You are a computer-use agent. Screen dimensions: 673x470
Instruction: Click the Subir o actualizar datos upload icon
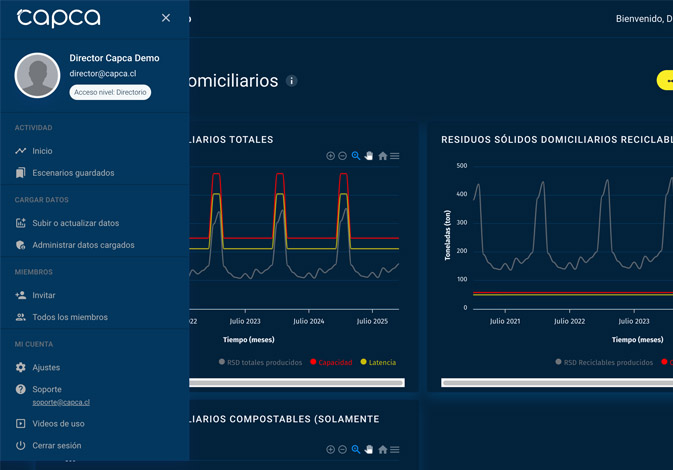coord(21,223)
